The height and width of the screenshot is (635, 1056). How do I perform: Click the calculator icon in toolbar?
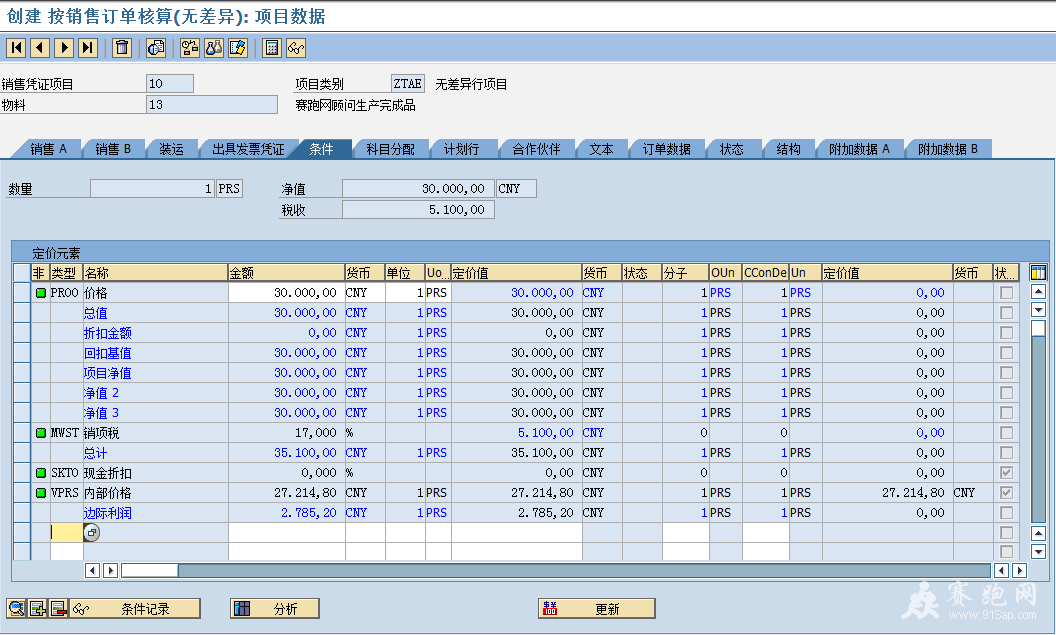(271, 48)
